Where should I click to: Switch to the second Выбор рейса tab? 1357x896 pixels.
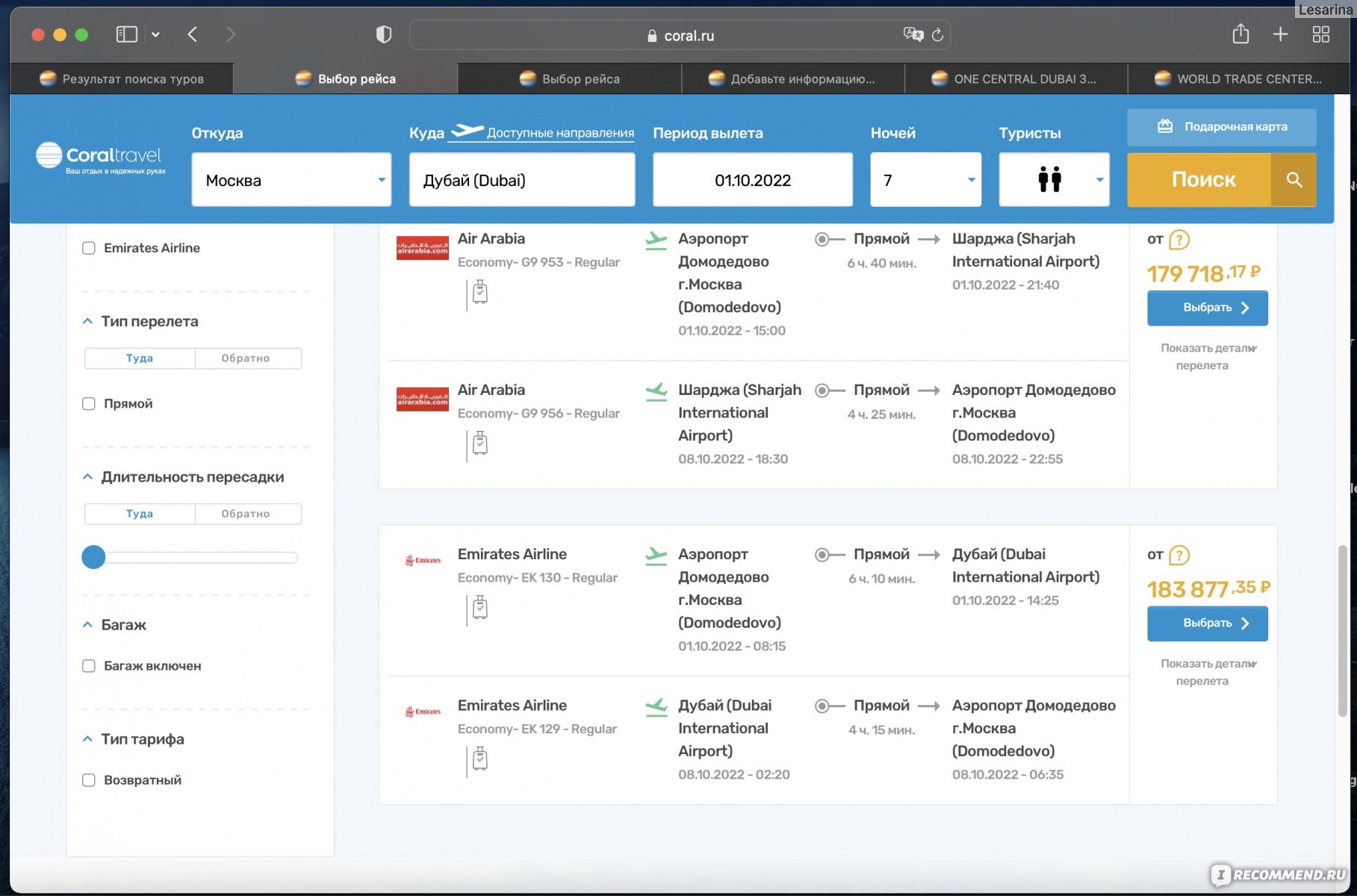(x=570, y=78)
